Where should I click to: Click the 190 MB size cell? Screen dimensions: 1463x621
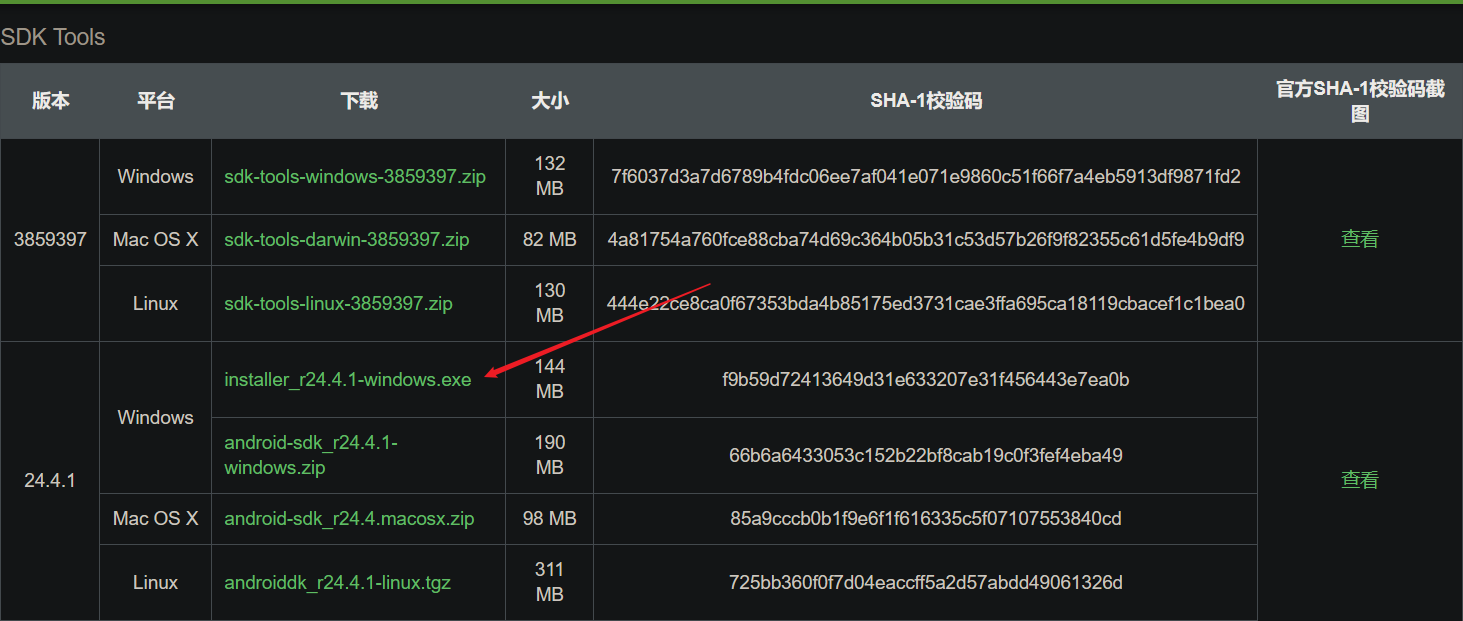(x=550, y=455)
